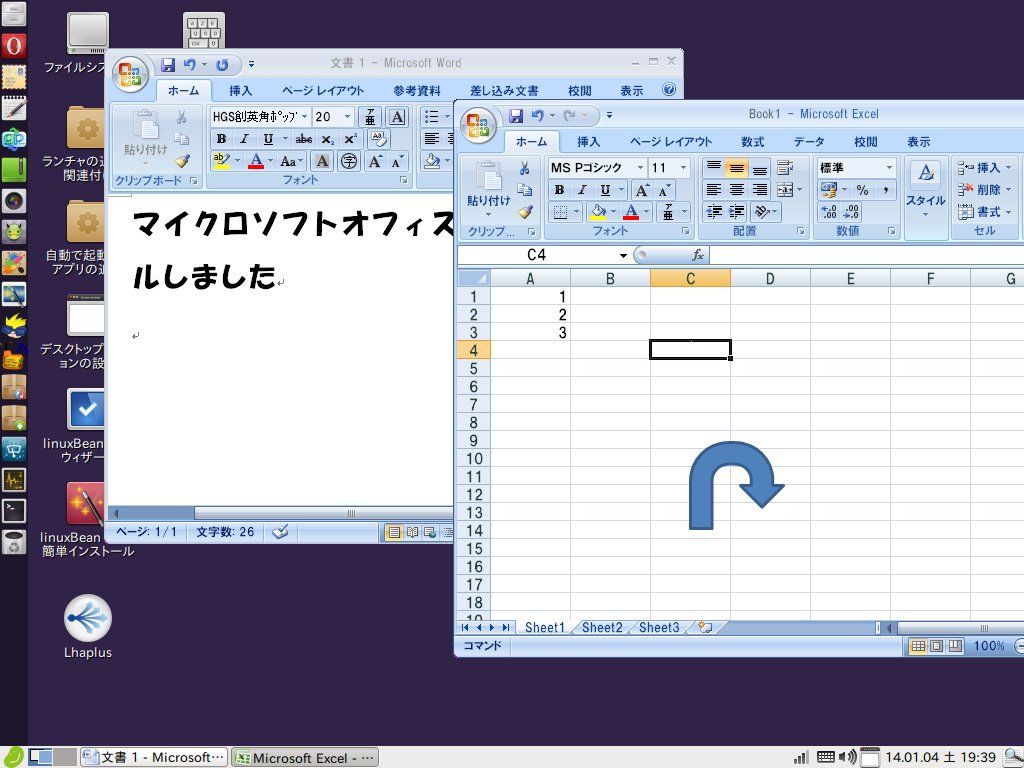Increase indent in Excel alignment group

point(737,212)
